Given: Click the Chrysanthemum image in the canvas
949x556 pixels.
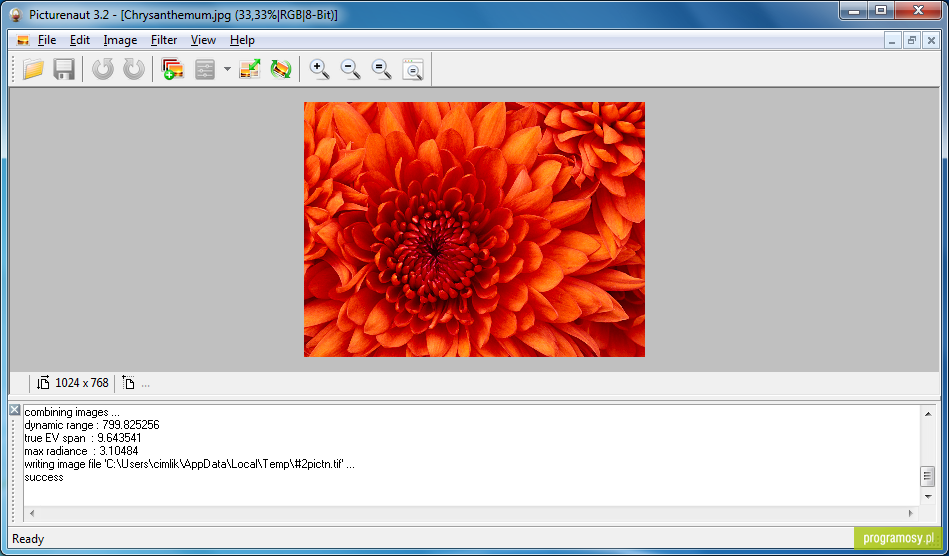Looking at the screenshot, I should coord(474,229).
